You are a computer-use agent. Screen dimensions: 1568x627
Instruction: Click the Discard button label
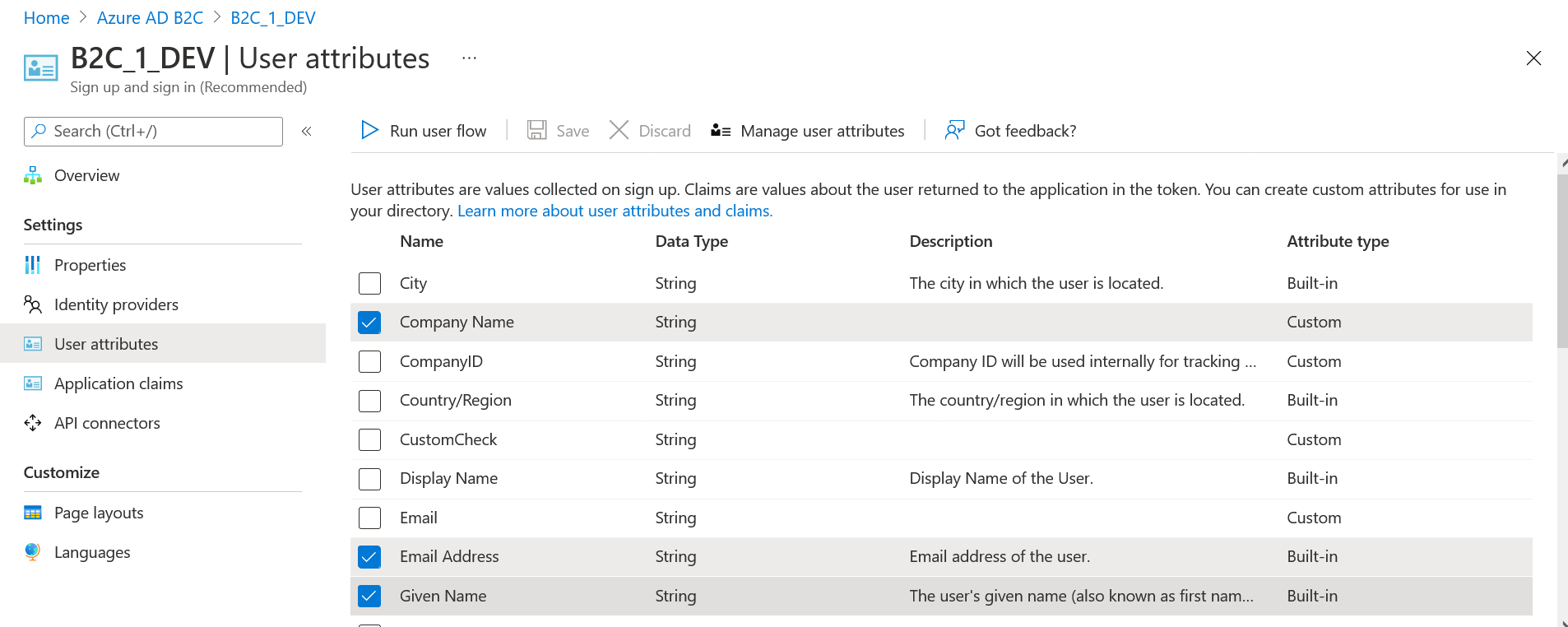[665, 131]
